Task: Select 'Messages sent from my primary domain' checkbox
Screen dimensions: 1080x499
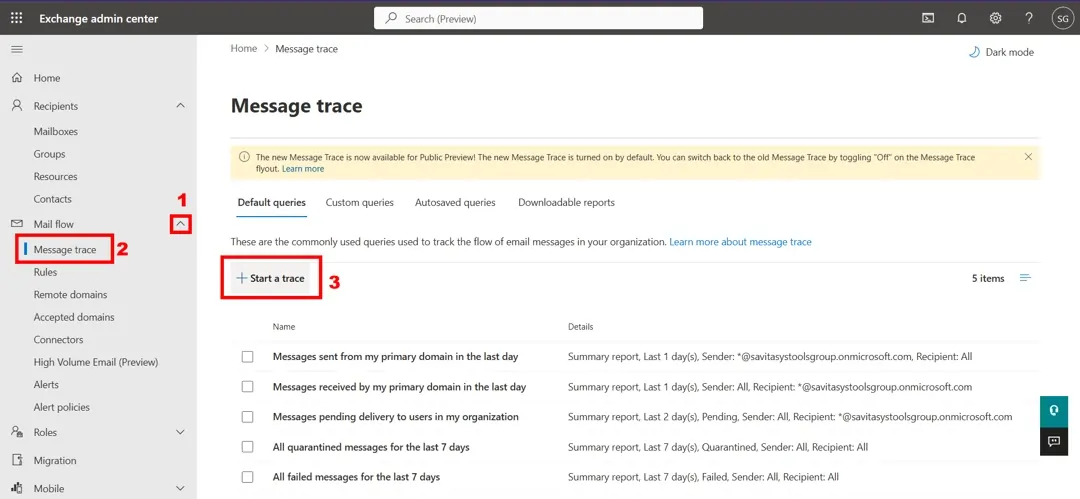Action: [x=247, y=357]
